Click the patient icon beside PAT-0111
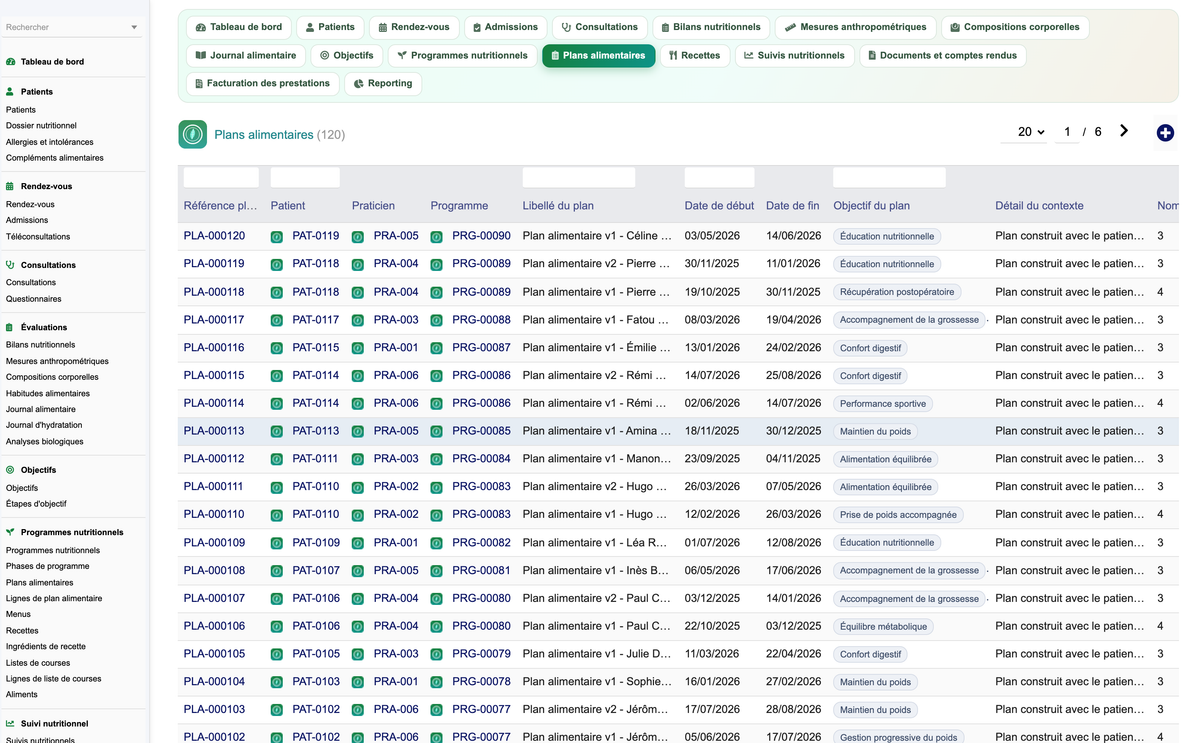1200x743 pixels. click(277, 460)
